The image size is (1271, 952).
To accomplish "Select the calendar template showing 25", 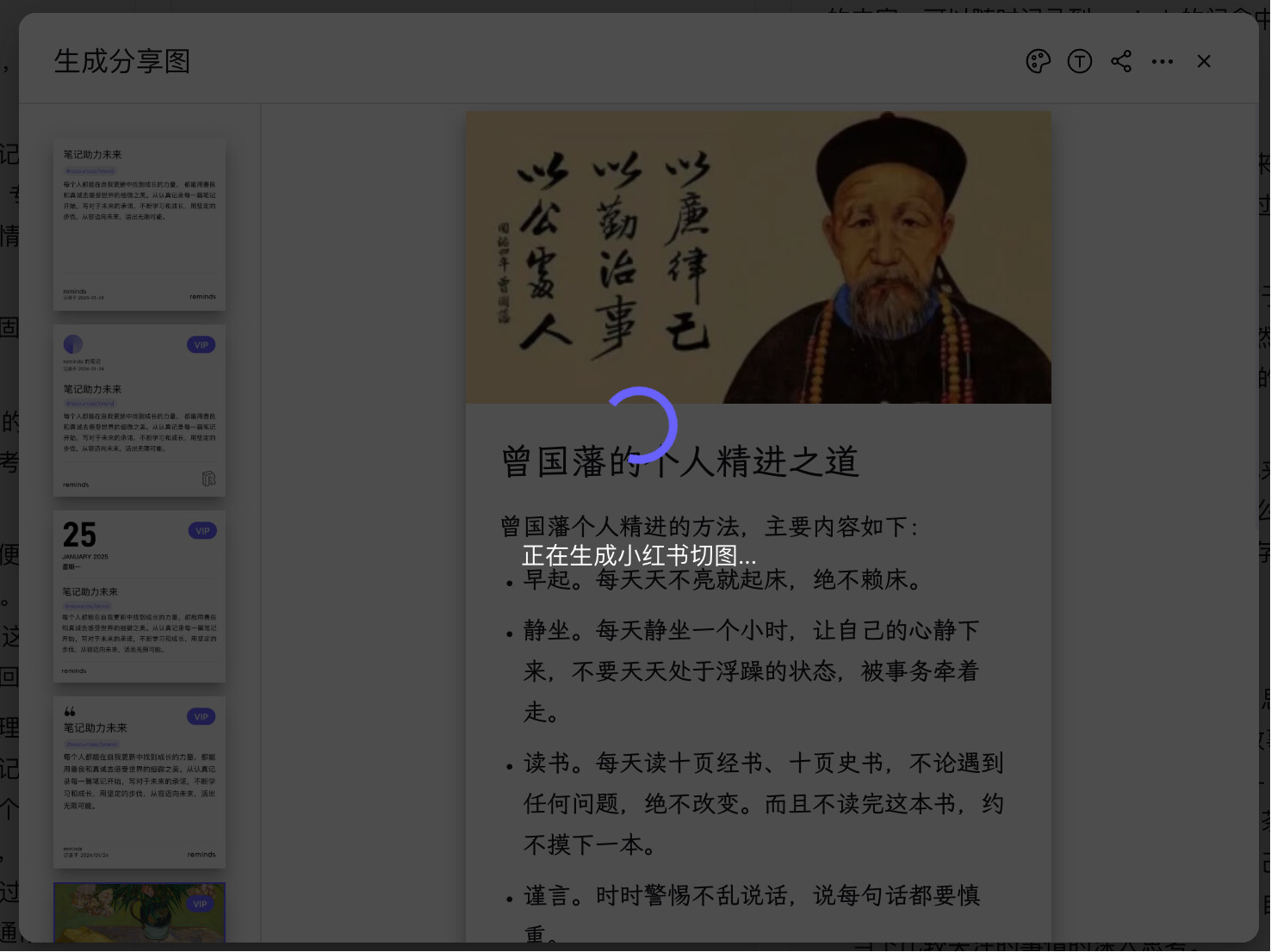I will (139, 597).
